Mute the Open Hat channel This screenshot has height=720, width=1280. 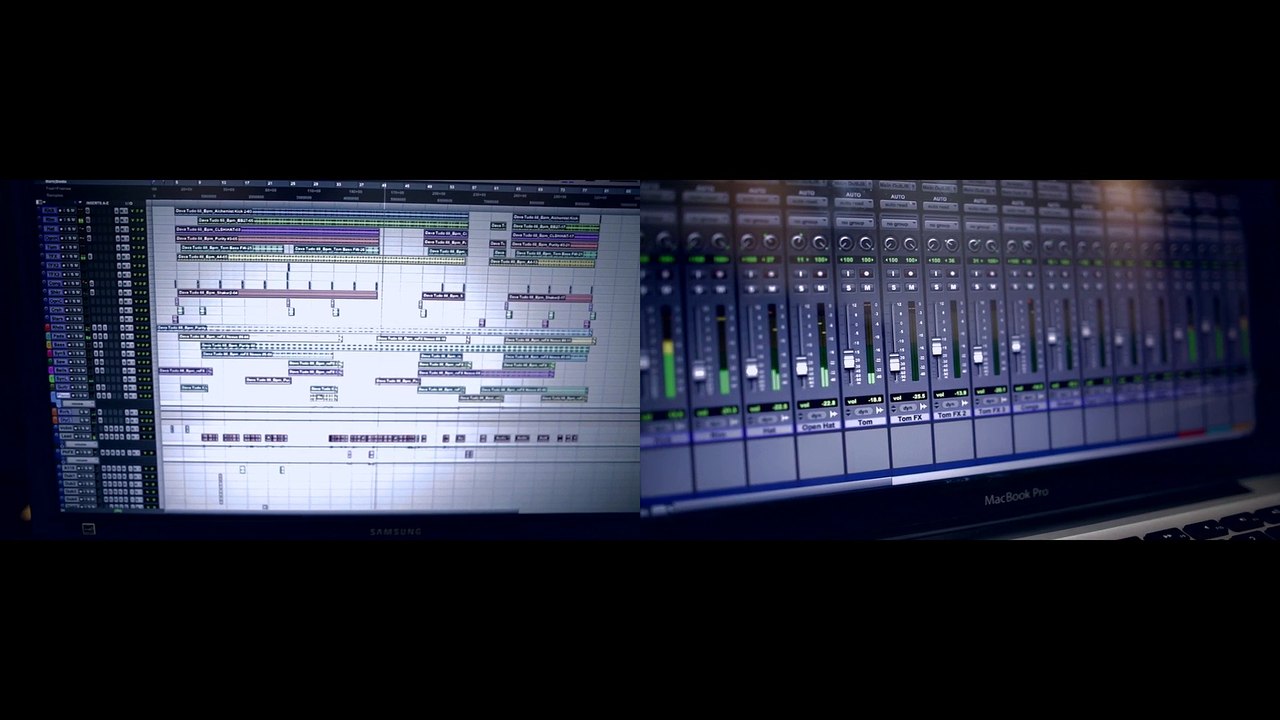coord(820,288)
